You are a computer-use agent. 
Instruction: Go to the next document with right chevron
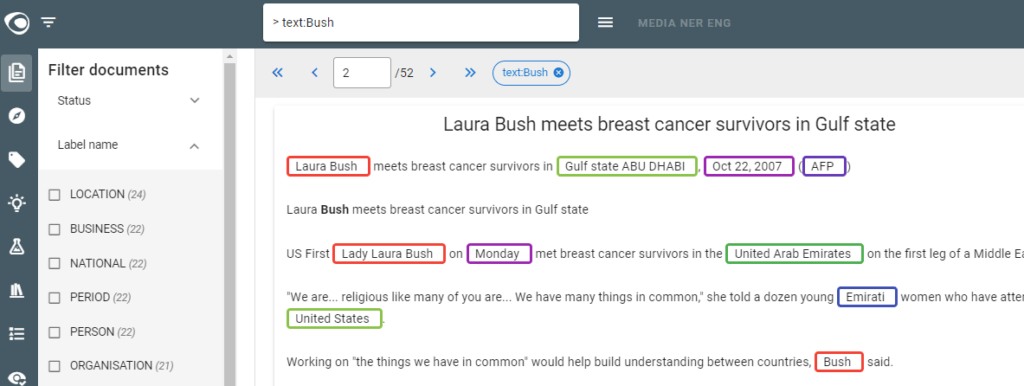[x=432, y=72]
